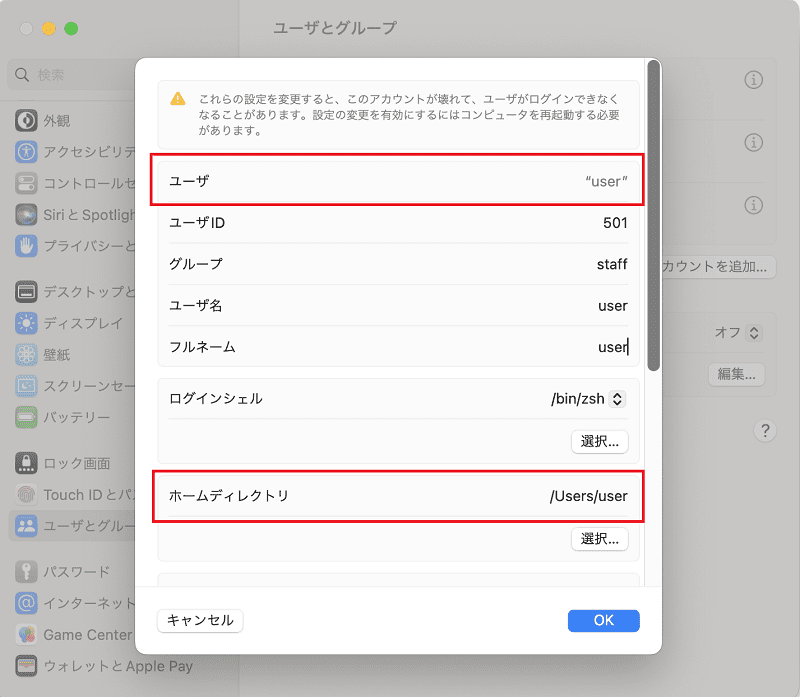Image resolution: width=800 pixels, height=697 pixels.
Task: Click the second info icon in background window
Action: click(754, 142)
